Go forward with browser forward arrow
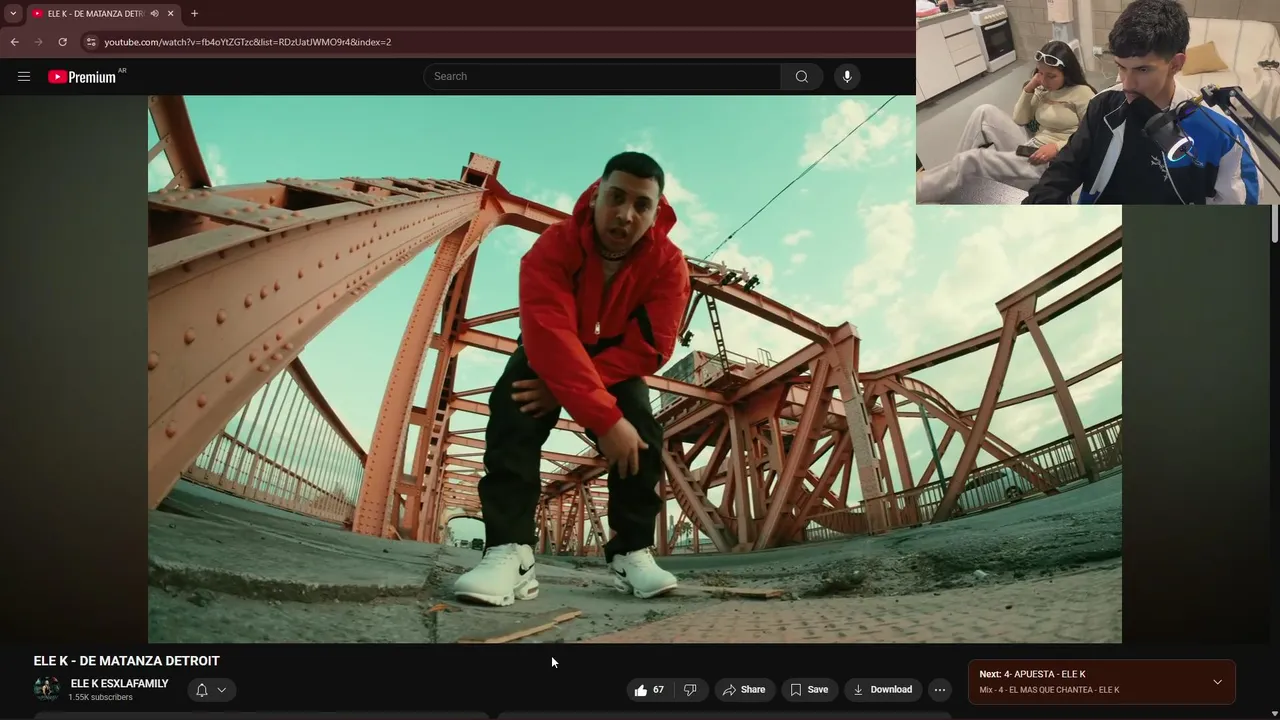The width and height of the screenshot is (1280, 720). coord(38,42)
